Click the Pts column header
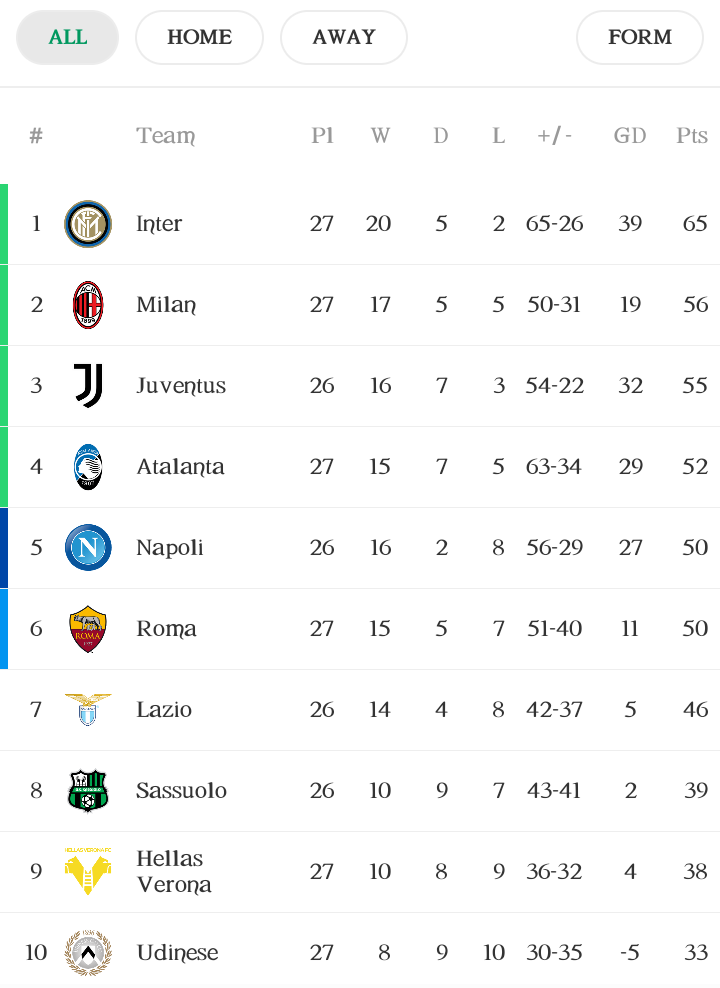The image size is (720, 988). [692, 136]
